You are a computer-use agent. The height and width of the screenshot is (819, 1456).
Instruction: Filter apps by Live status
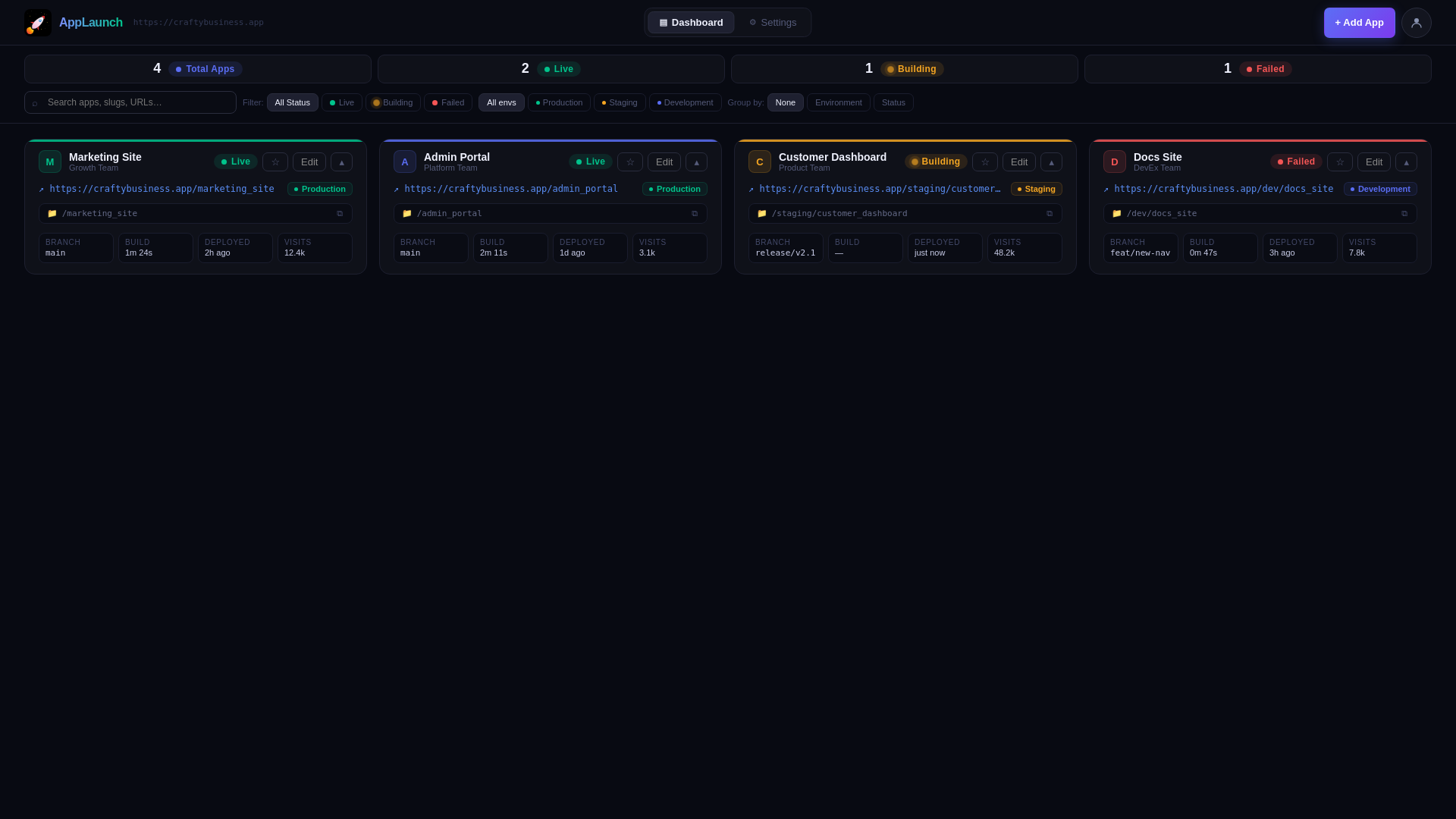tap(342, 102)
